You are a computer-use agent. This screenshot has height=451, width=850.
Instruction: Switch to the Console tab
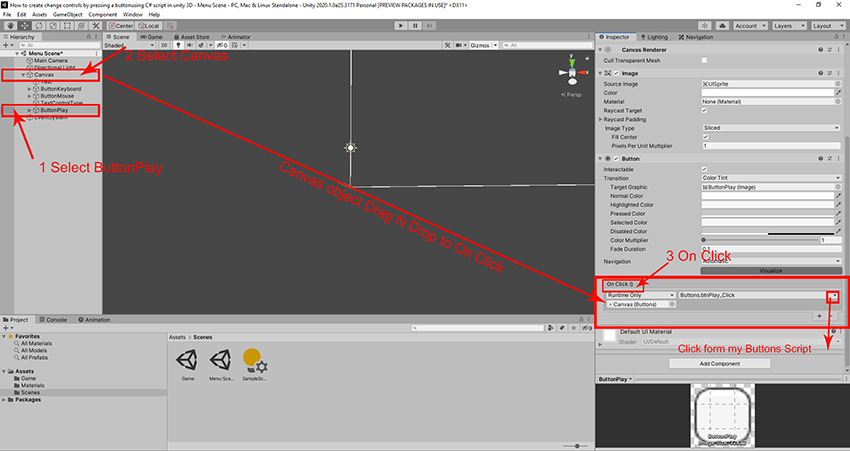point(53,320)
